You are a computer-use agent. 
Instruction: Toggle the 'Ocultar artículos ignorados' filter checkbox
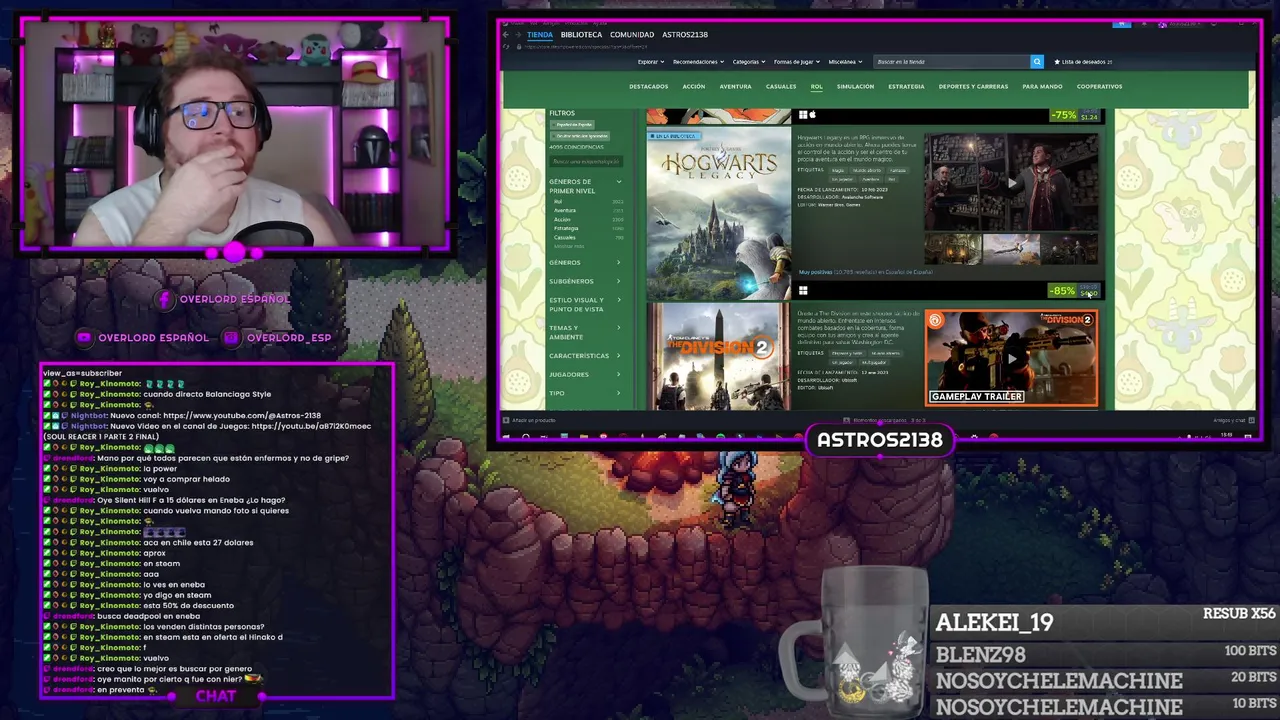[581, 135]
